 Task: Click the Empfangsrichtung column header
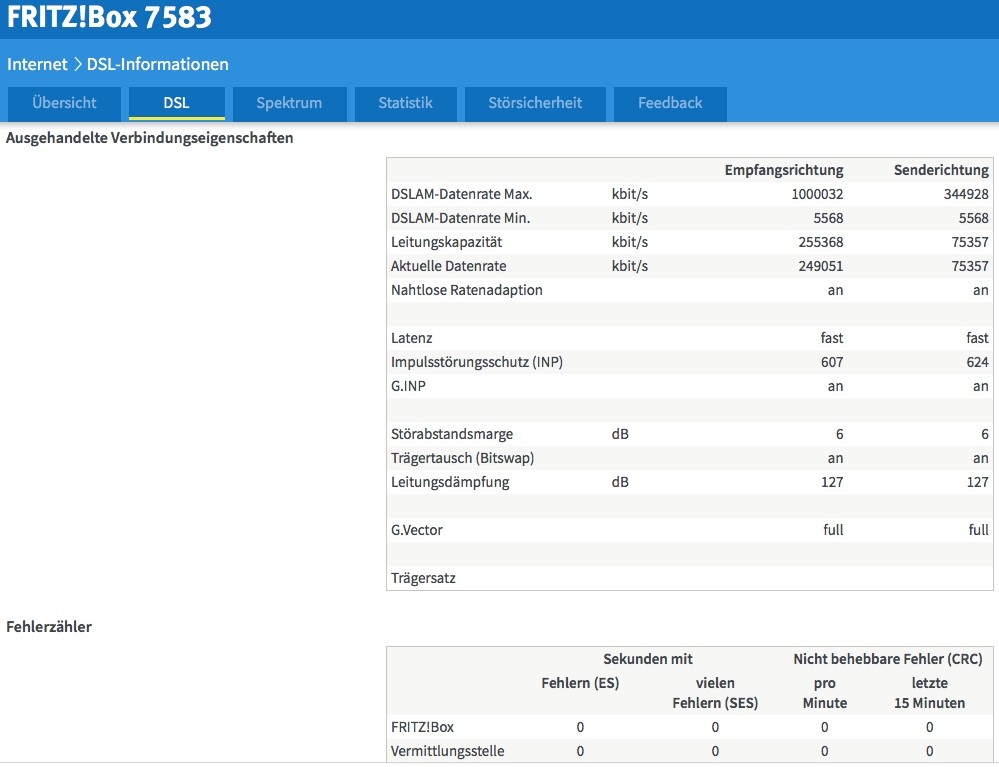click(783, 170)
